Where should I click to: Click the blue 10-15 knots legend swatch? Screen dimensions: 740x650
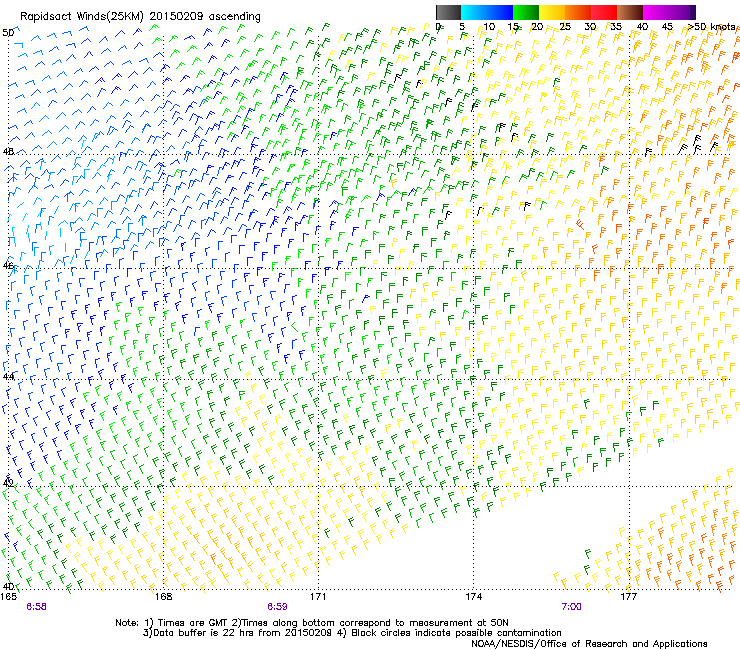coord(500,12)
